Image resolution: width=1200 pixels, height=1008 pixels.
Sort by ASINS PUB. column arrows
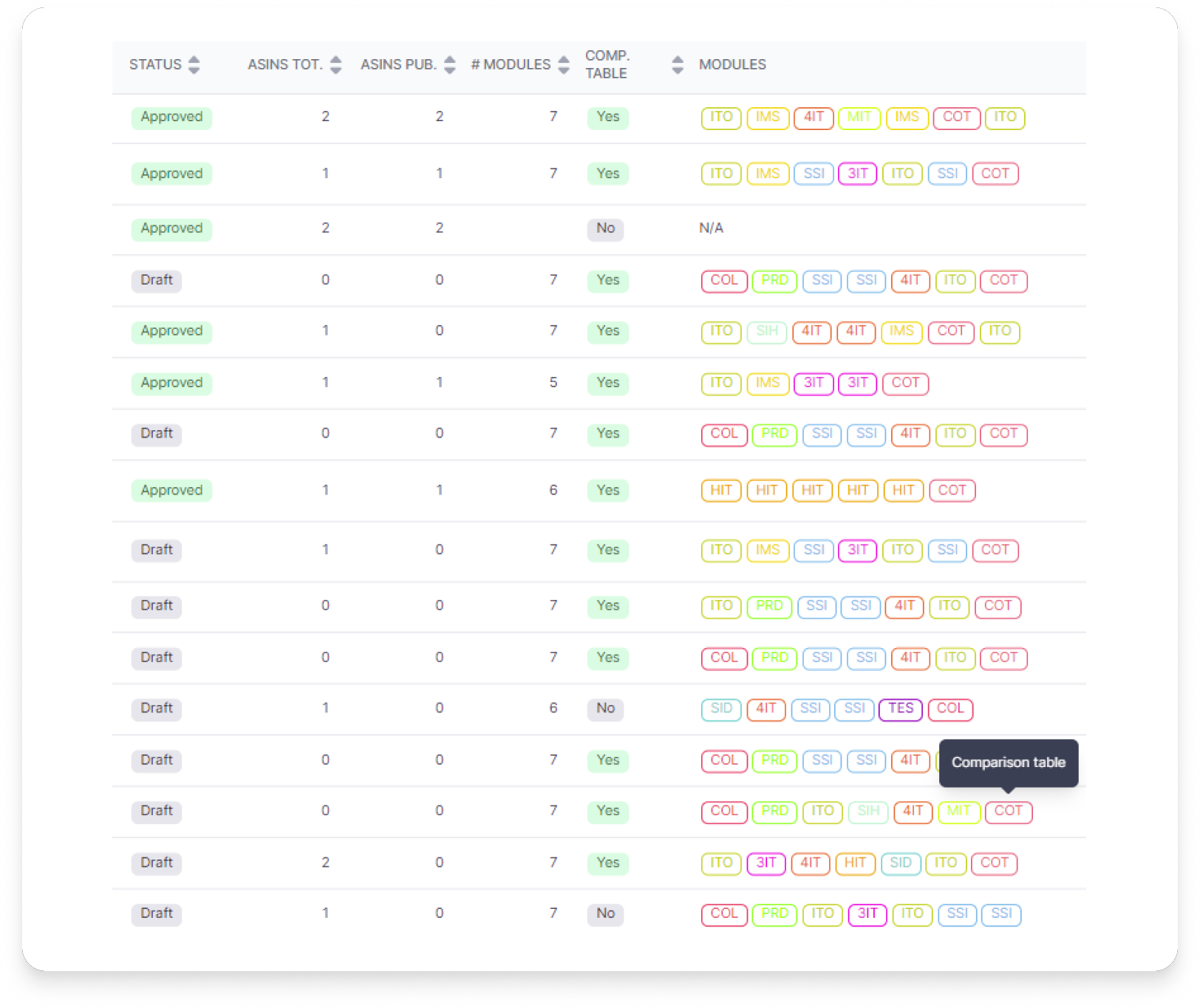(449, 65)
